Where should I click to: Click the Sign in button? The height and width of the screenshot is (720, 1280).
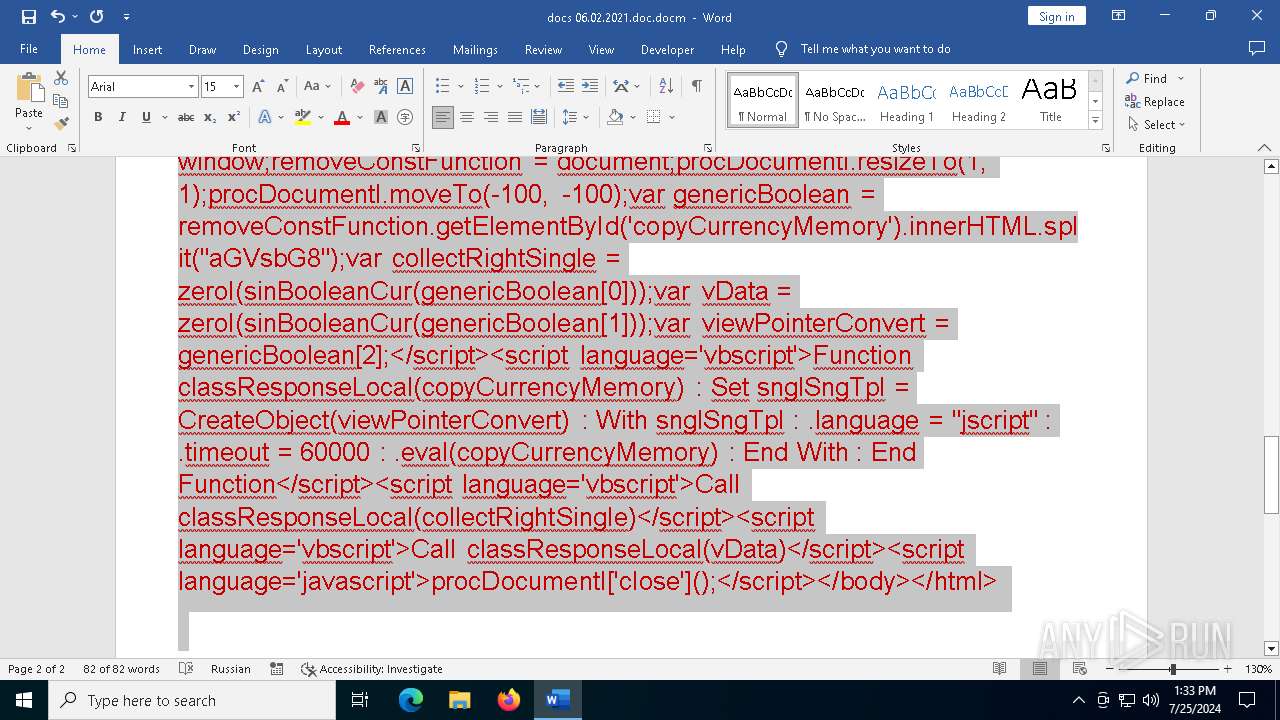click(1056, 16)
